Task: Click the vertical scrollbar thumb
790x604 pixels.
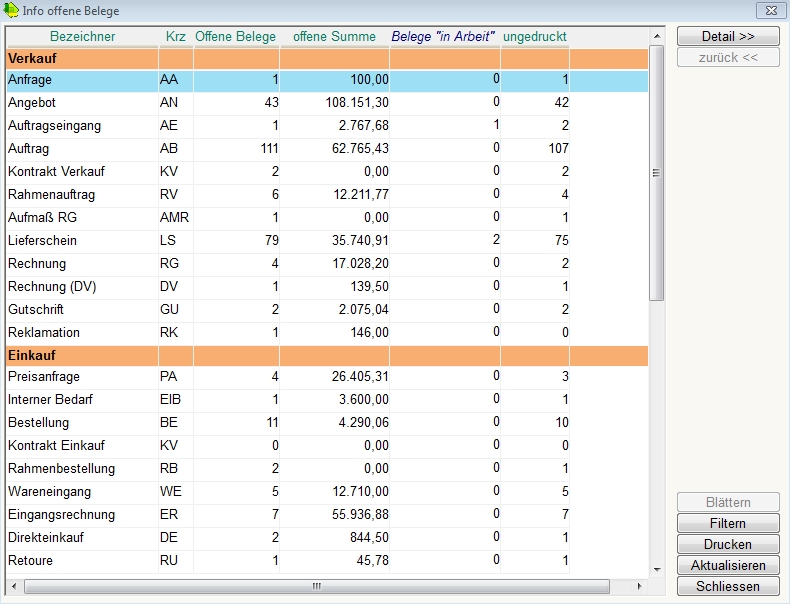Action: pos(657,172)
